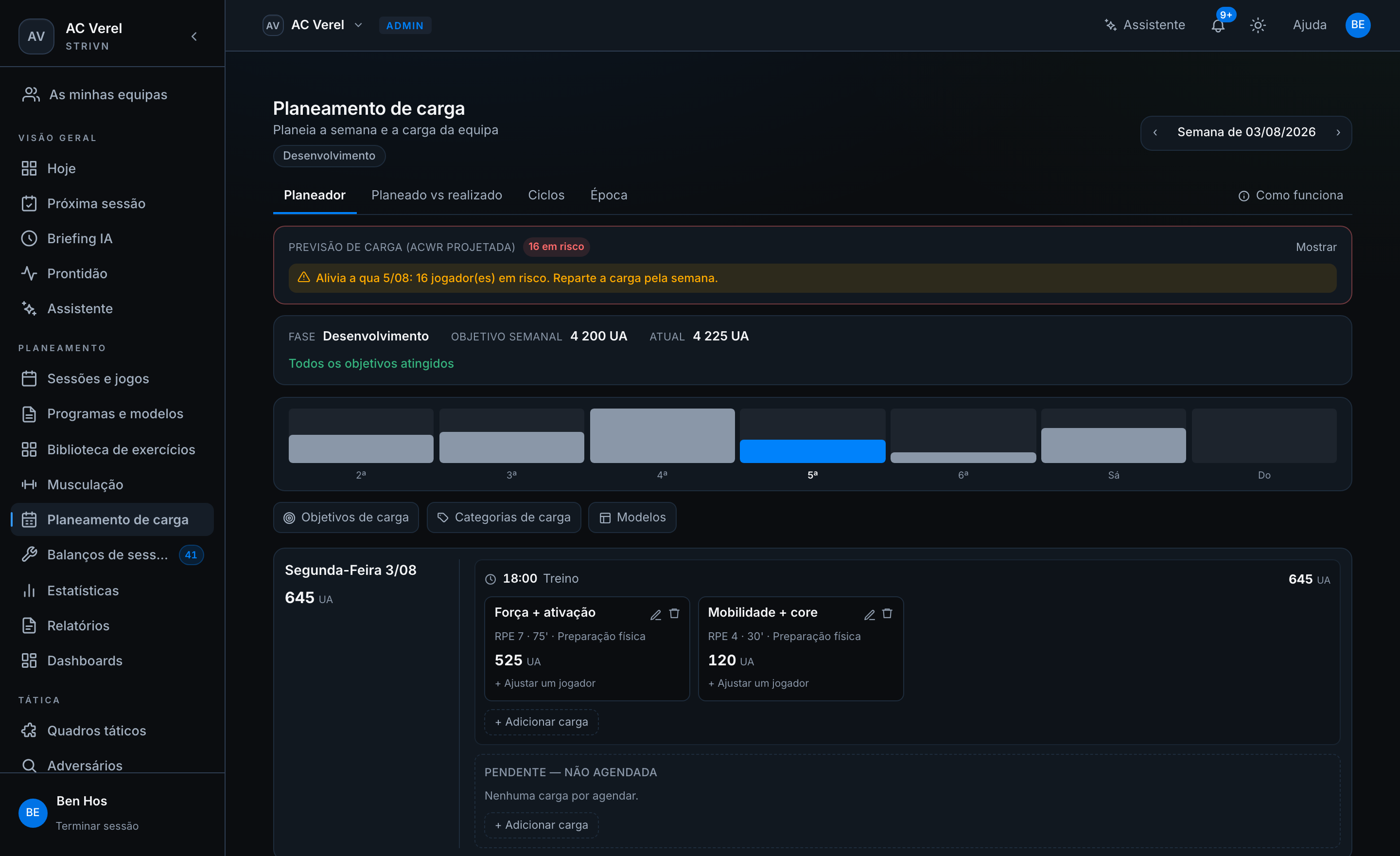Collapse the sidebar with the chevron
This screenshot has width=1400, height=856.
(x=194, y=36)
